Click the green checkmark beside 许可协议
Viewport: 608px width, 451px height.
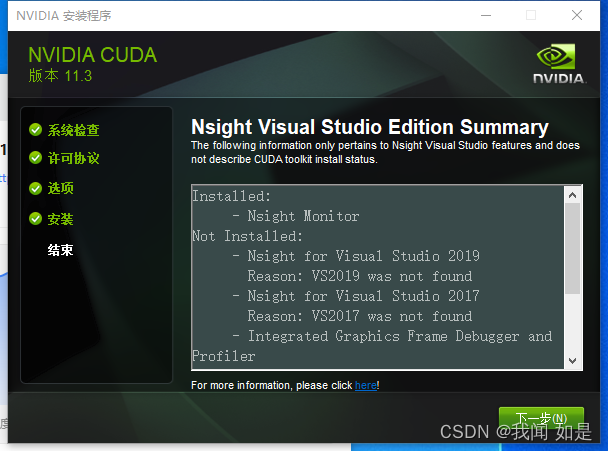coord(35,158)
